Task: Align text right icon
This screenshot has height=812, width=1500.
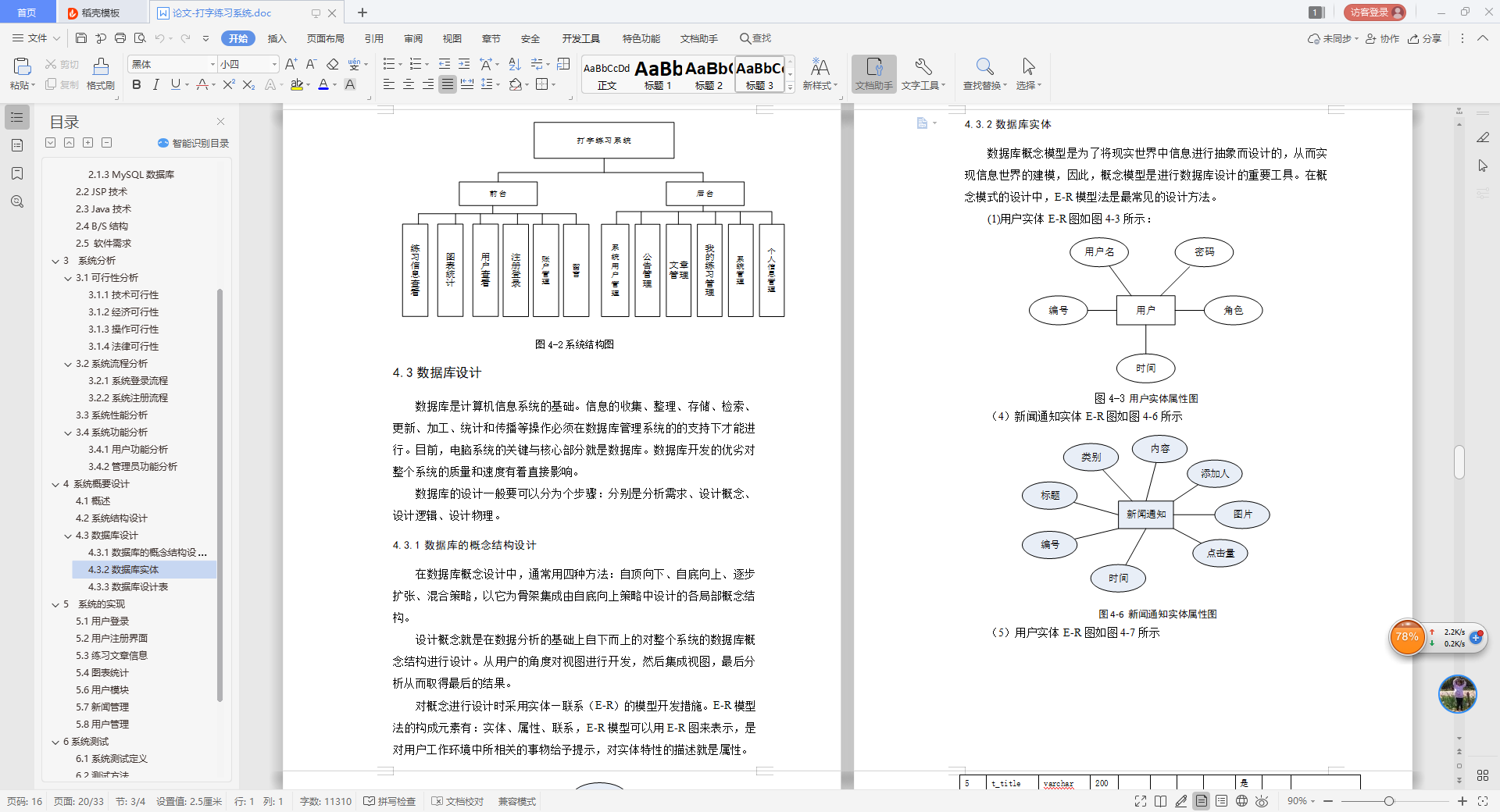Action: pyautogui.click(x=427, y=84)
